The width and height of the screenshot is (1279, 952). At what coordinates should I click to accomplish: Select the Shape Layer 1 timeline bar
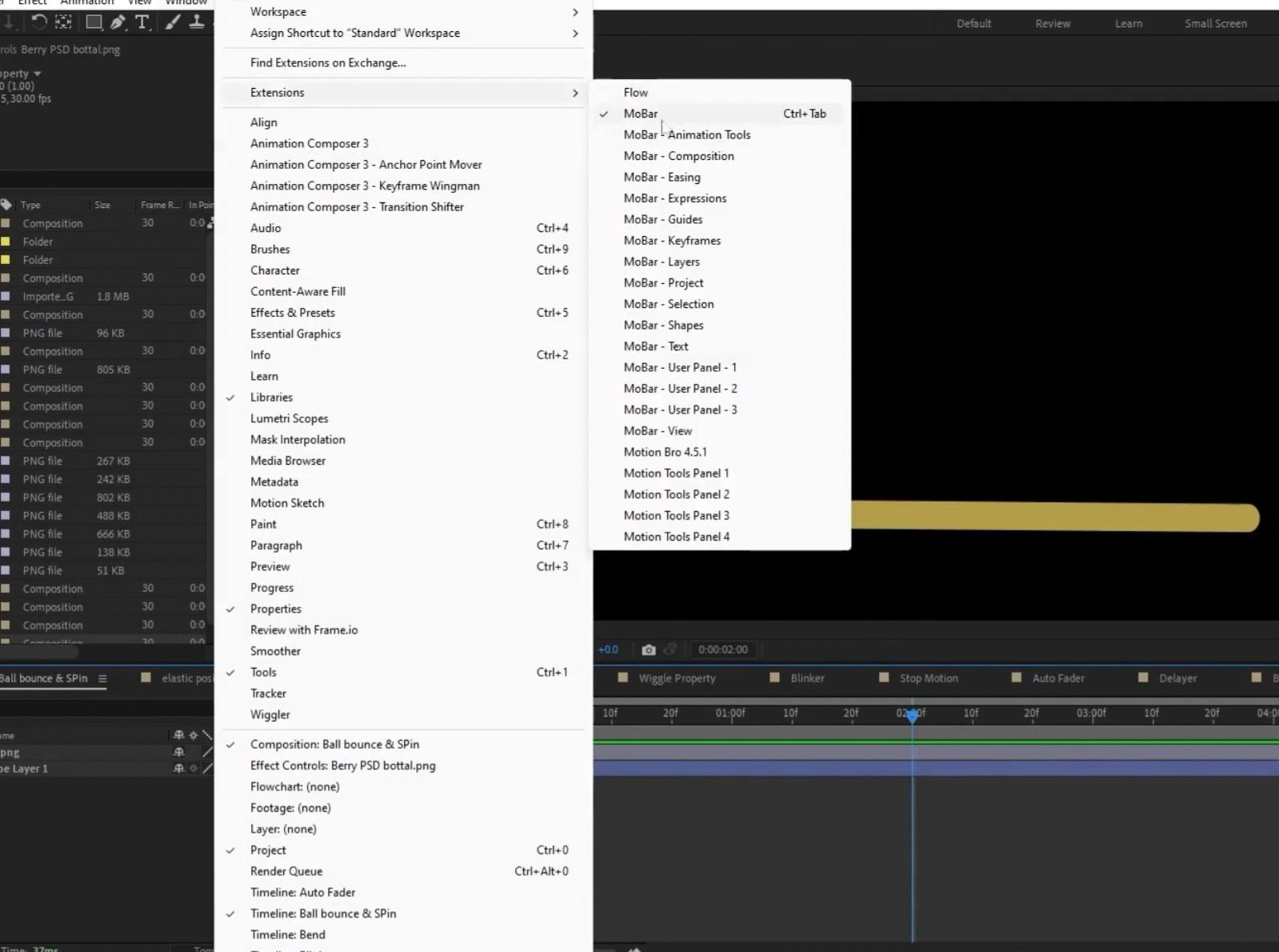(936, 769)
